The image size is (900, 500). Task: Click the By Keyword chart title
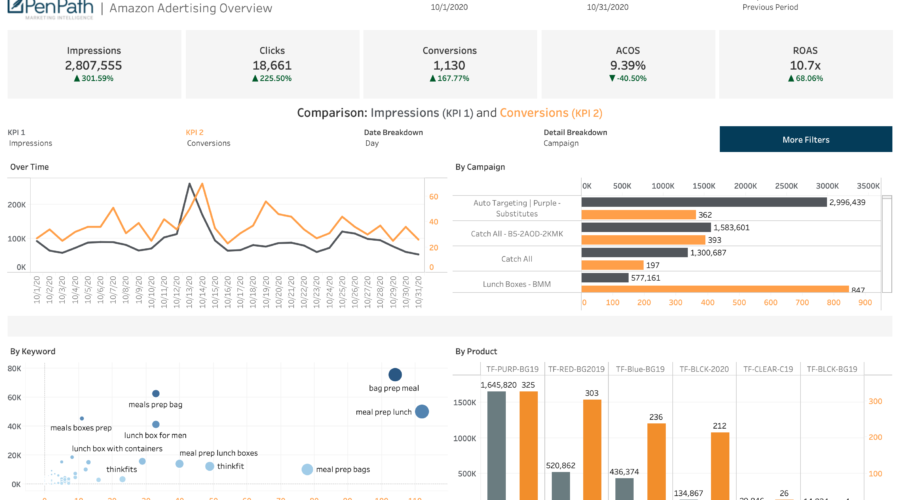[x=33, y=351]
